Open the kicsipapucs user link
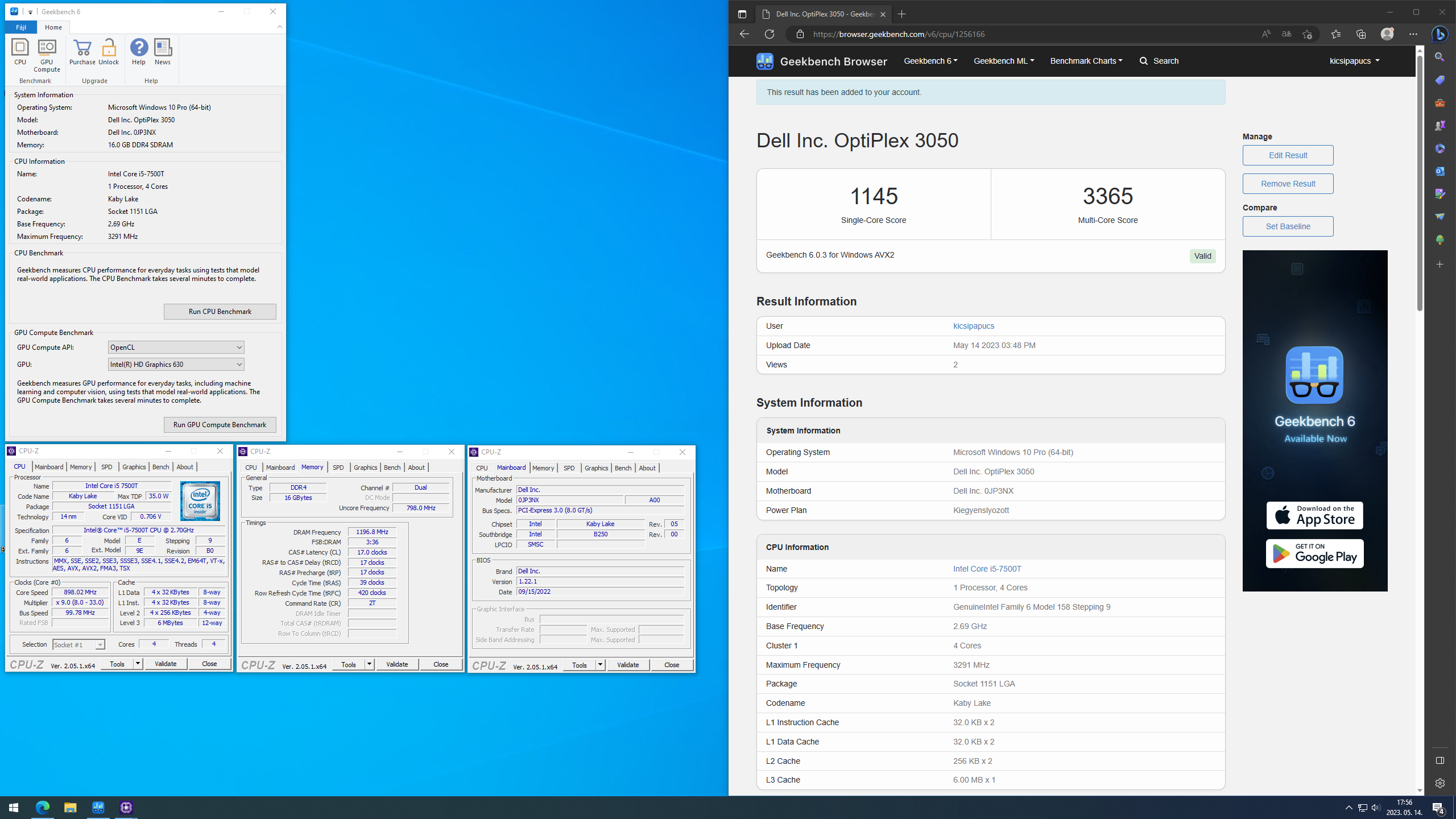 click(x=974, y=326)
